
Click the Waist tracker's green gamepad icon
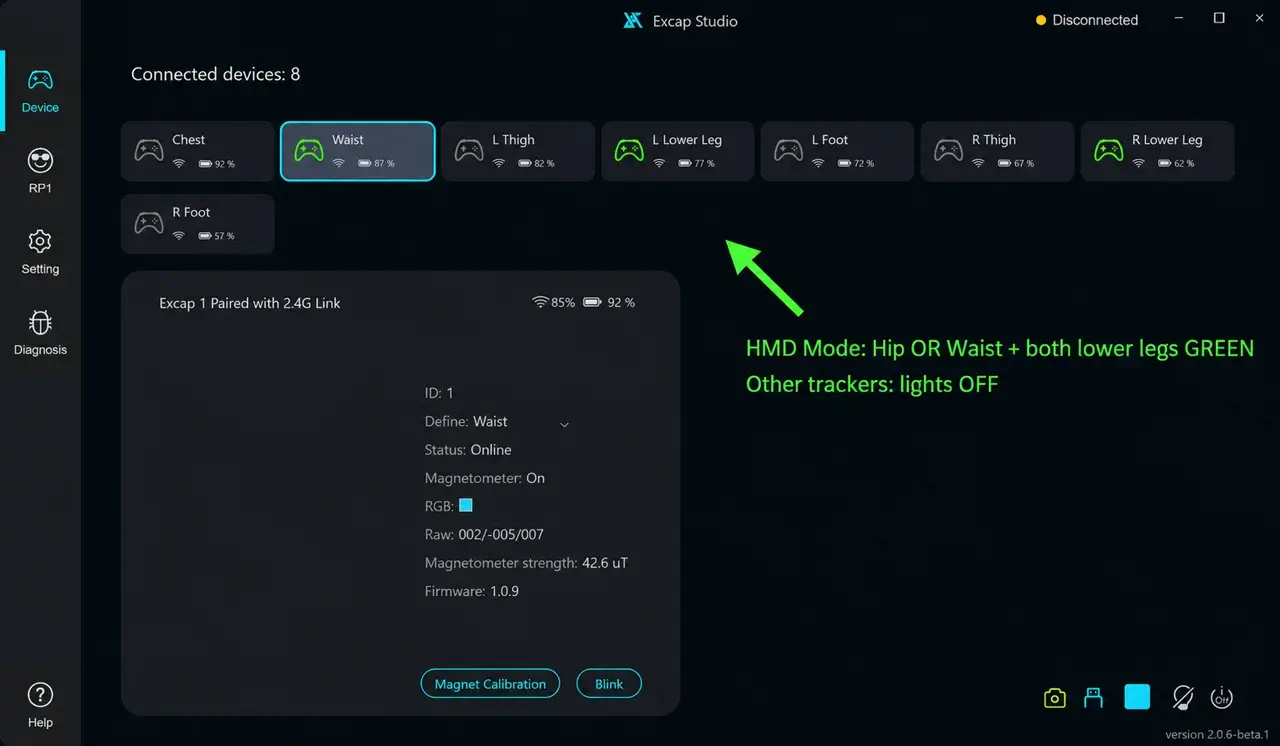click(309, 151)
